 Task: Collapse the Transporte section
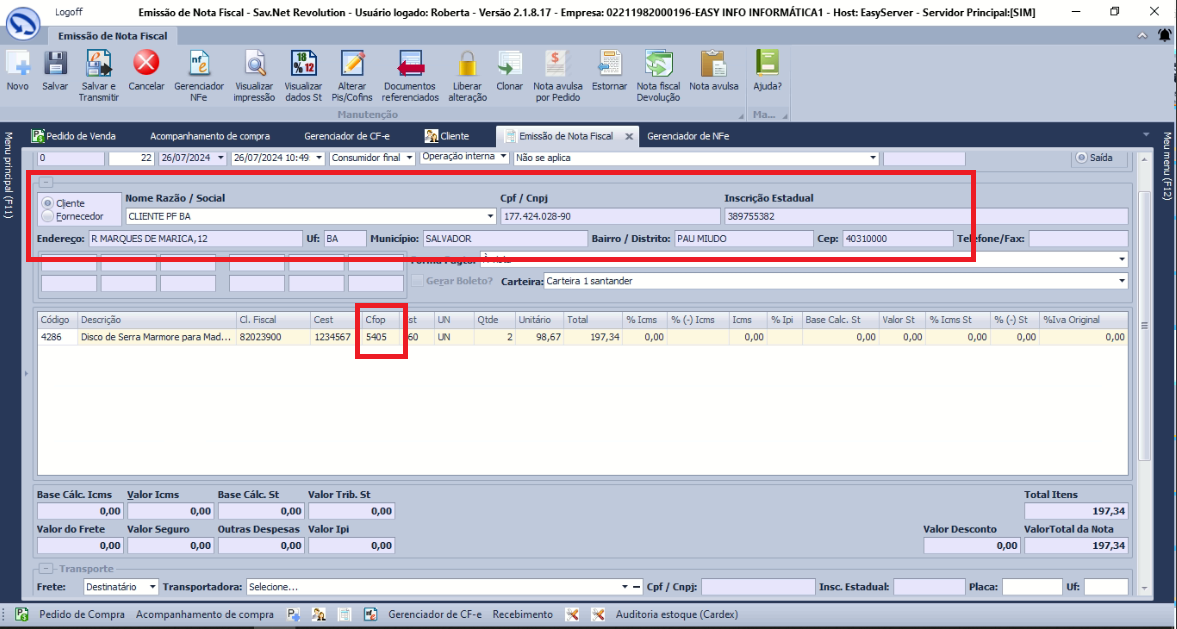pos(47,569)
